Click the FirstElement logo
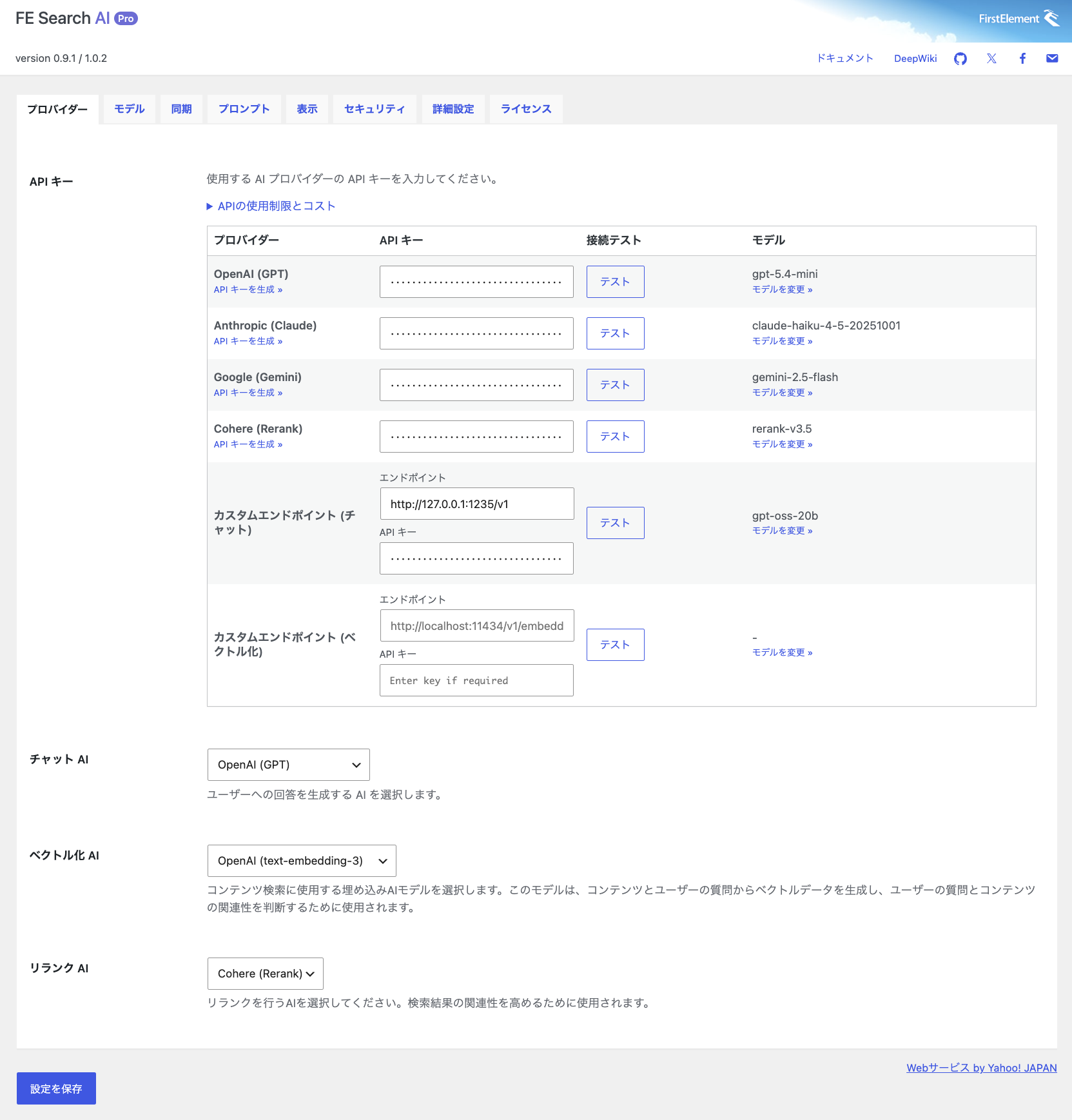The width and height of the screenshot is (1072, 1120). click(x=1018, y=19)
